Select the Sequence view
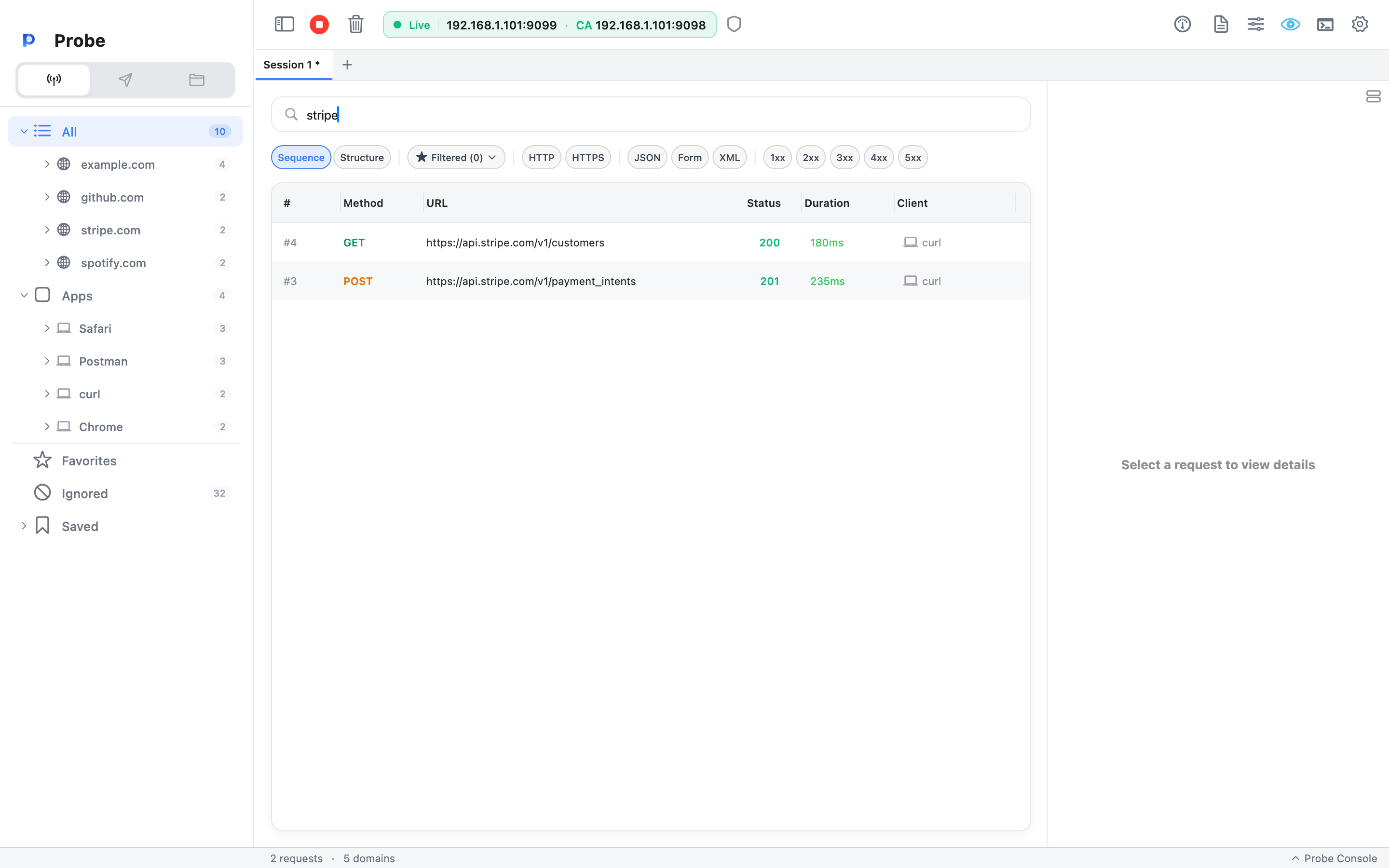The width and height of the screenshot is (1389, 868). (x=301, y=157)
